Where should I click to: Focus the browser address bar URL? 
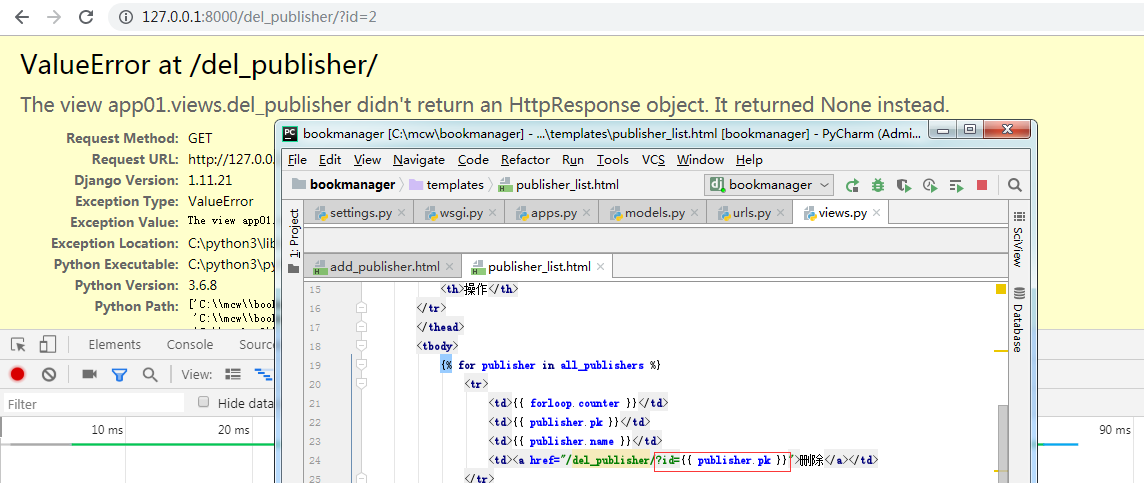click(x=260, y=16)
